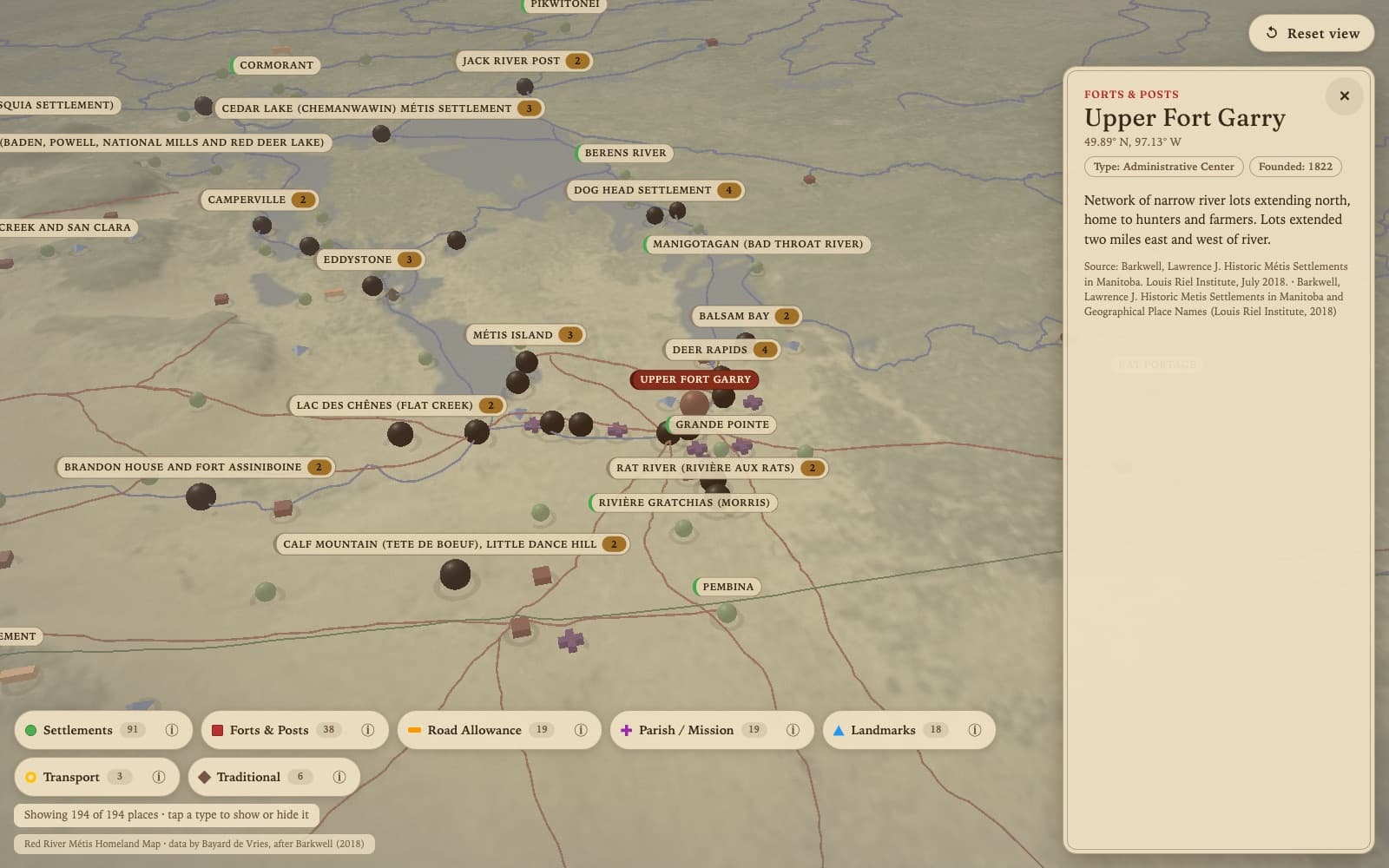Expand the Dog Head Settlement cluster
The height and width of the screenshot is (868, 1389).
(x=655, y=190)
